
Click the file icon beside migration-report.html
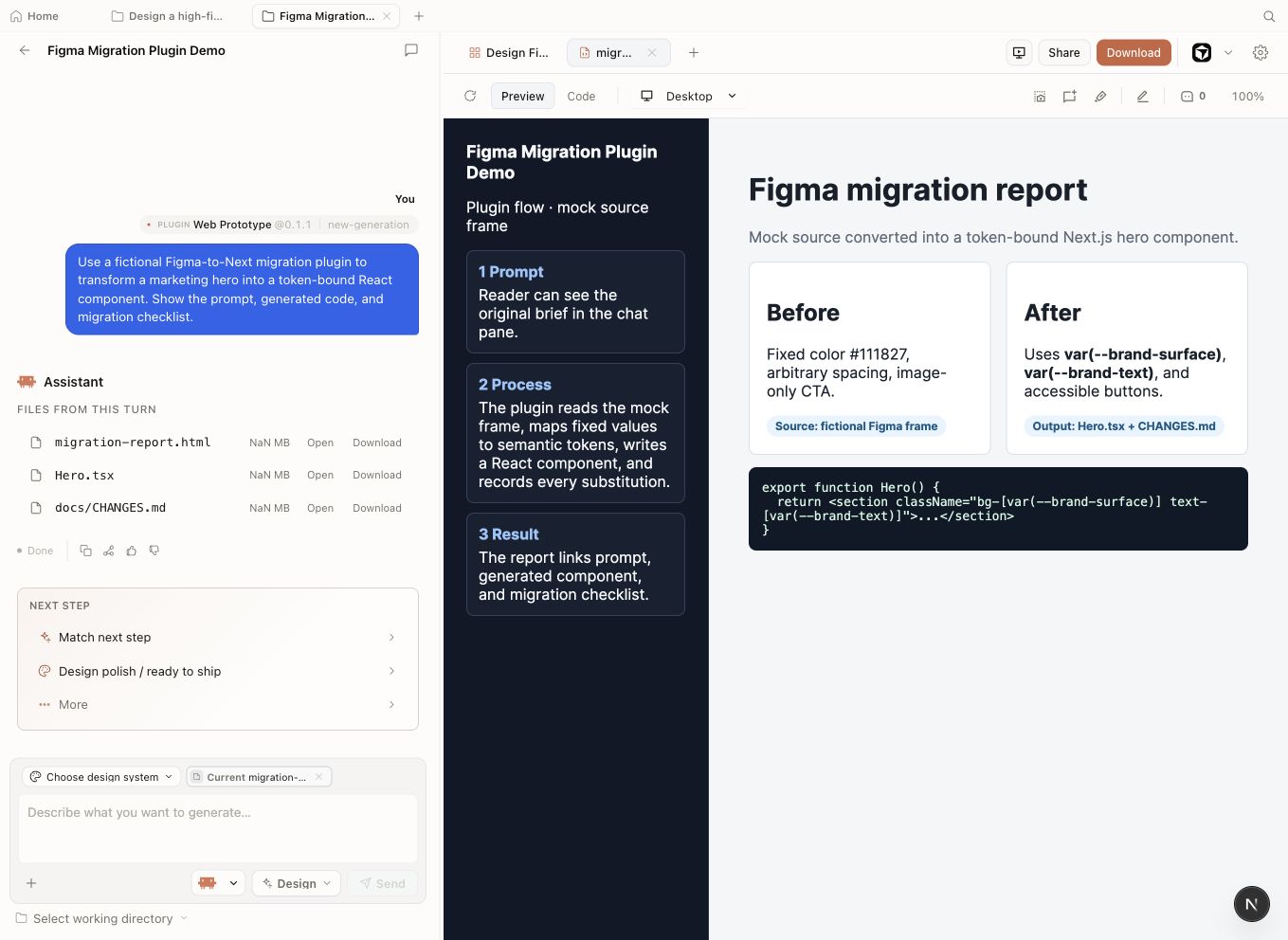(x=36, y=443)
